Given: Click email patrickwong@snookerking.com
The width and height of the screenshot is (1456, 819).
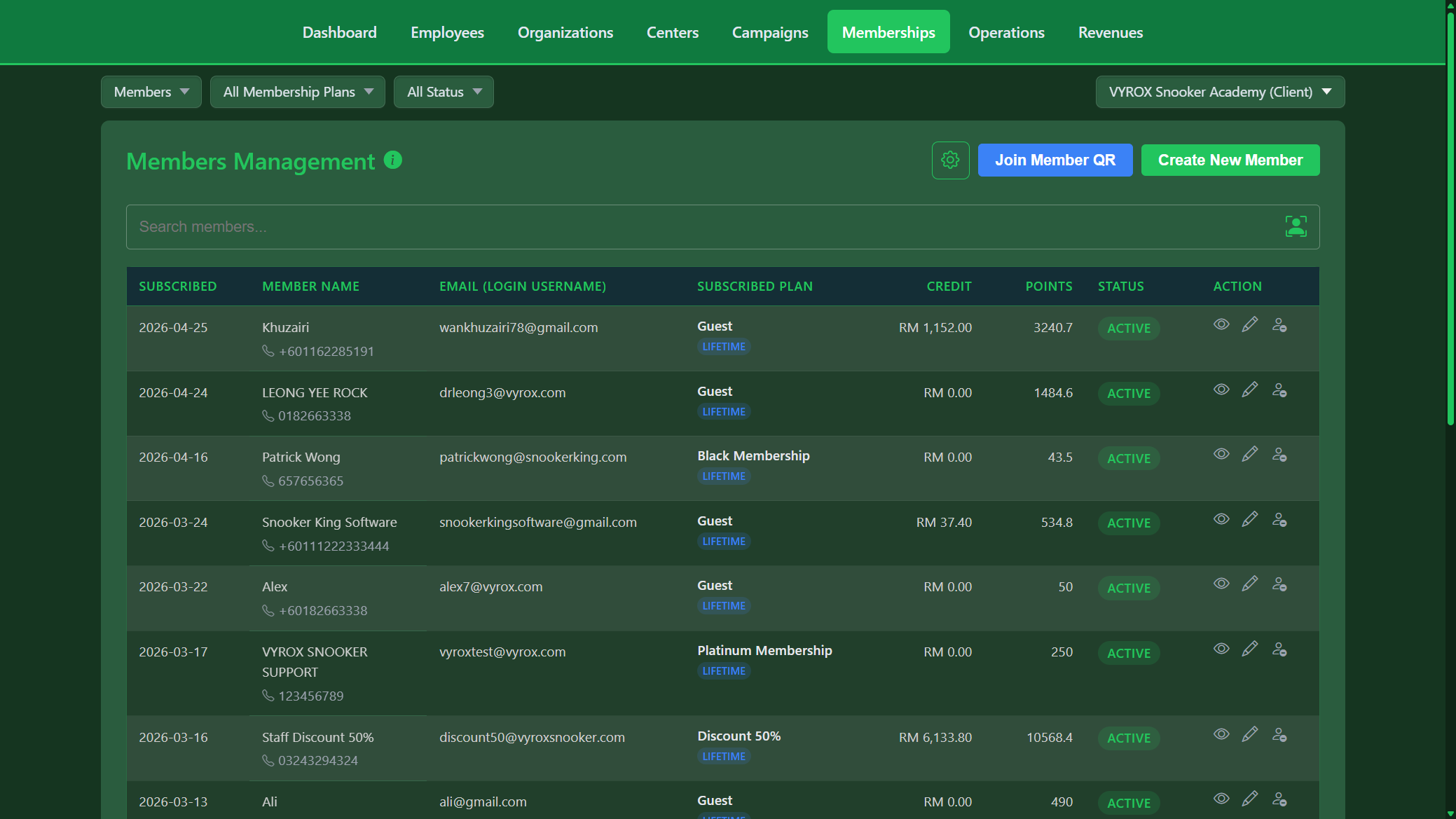Looking at the screenshot, I should (x=533, y=457).
